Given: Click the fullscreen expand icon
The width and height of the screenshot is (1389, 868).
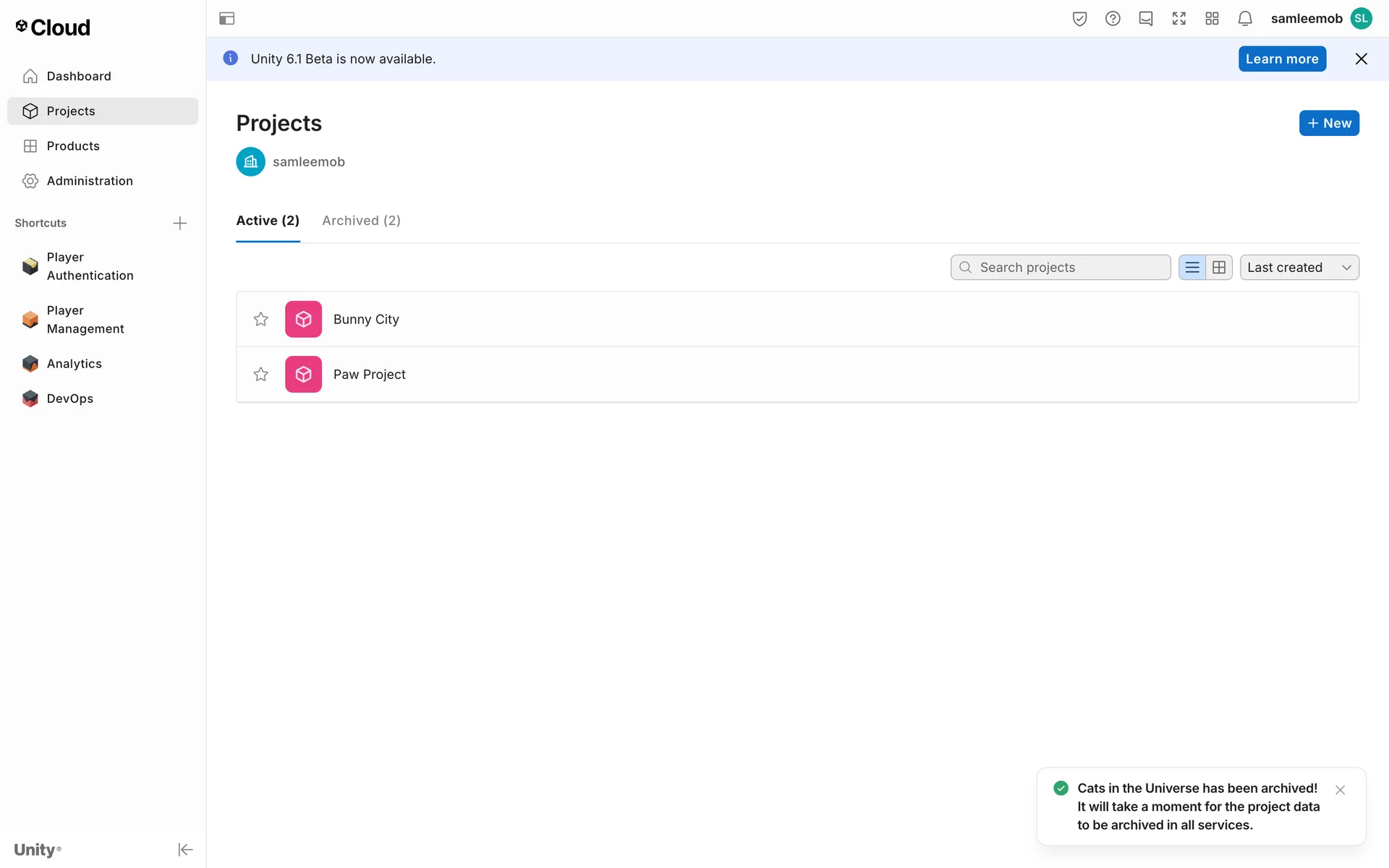Looking at the screenshot, I should tap(1178, 19).
